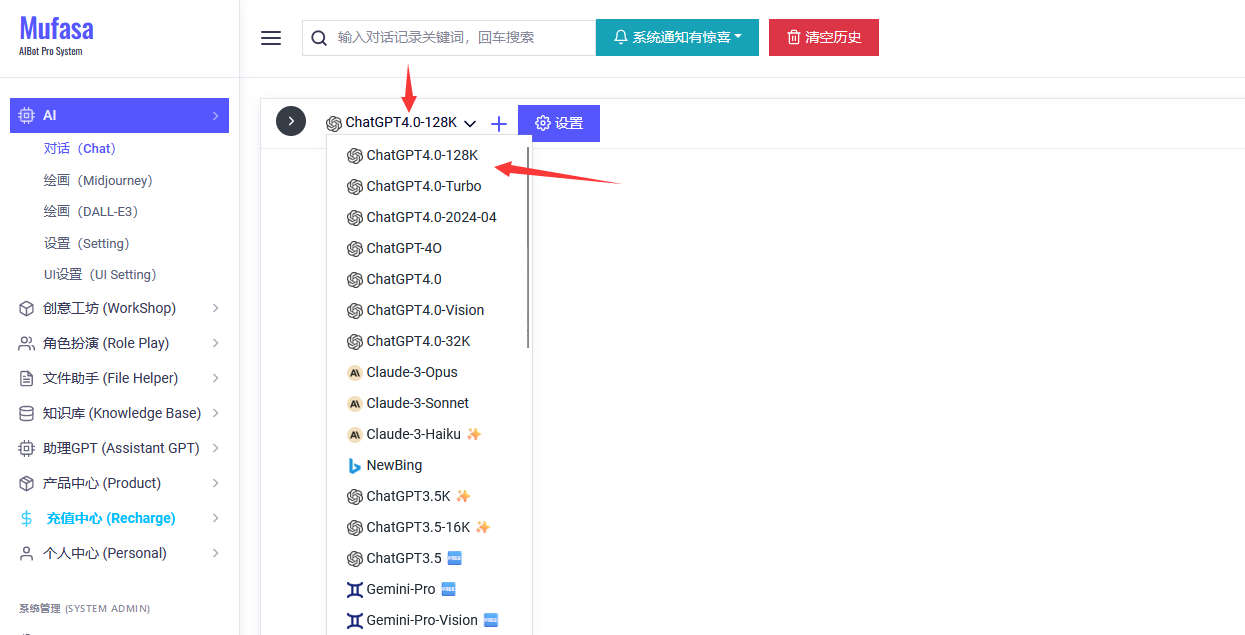Click the purple 设置 settings button

tap(558, 123)
